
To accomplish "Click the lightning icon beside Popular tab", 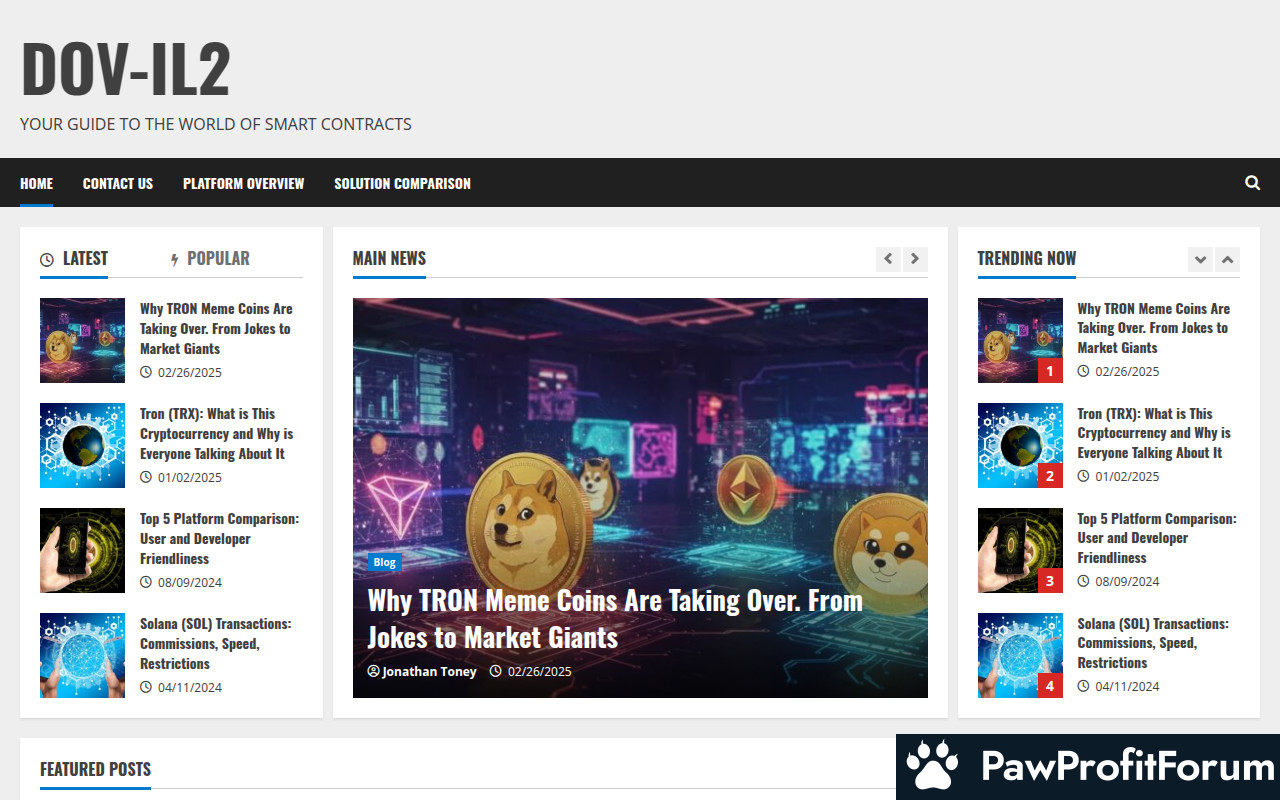I will (175, 260).
